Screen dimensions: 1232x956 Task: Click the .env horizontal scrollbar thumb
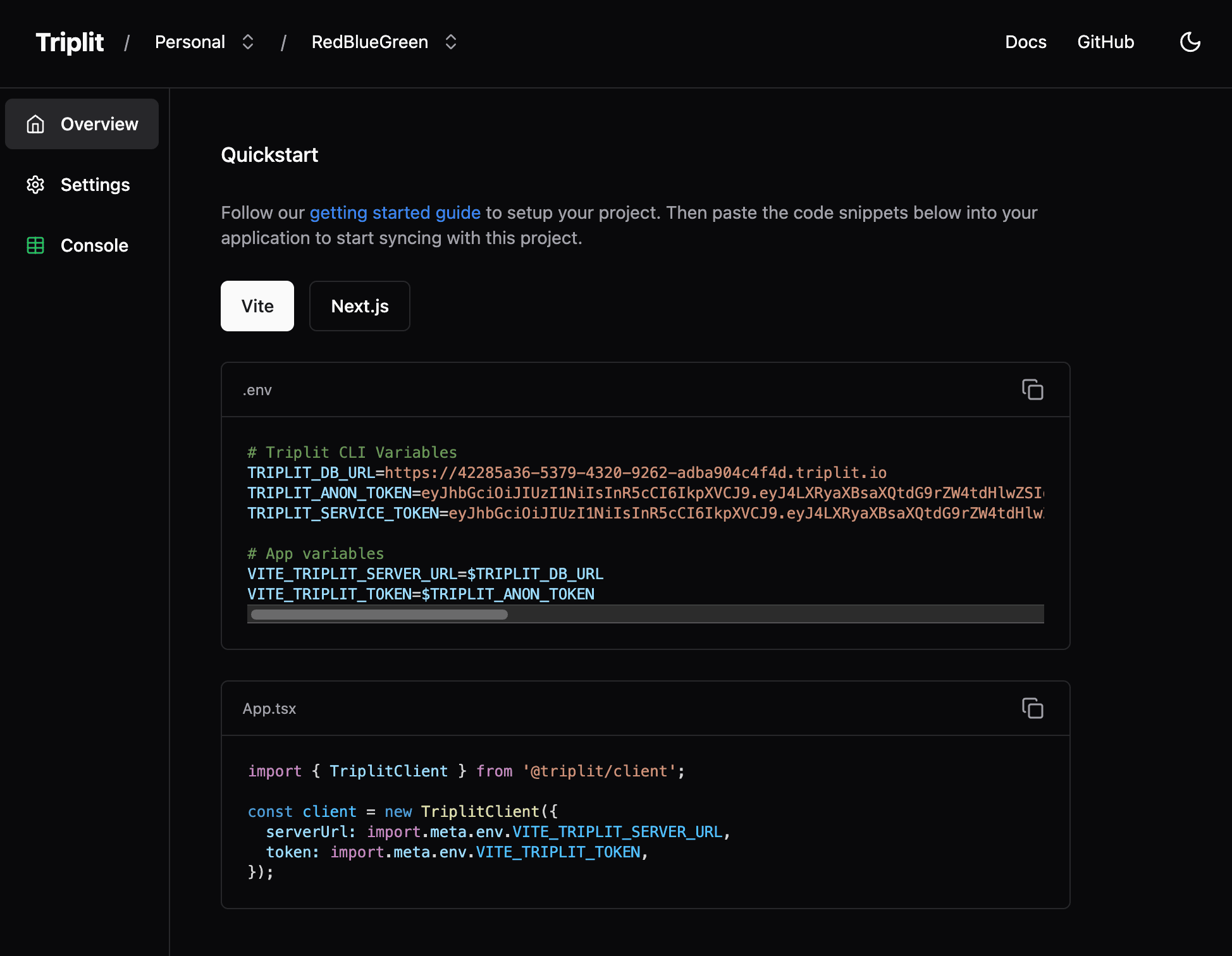(379, 615)
